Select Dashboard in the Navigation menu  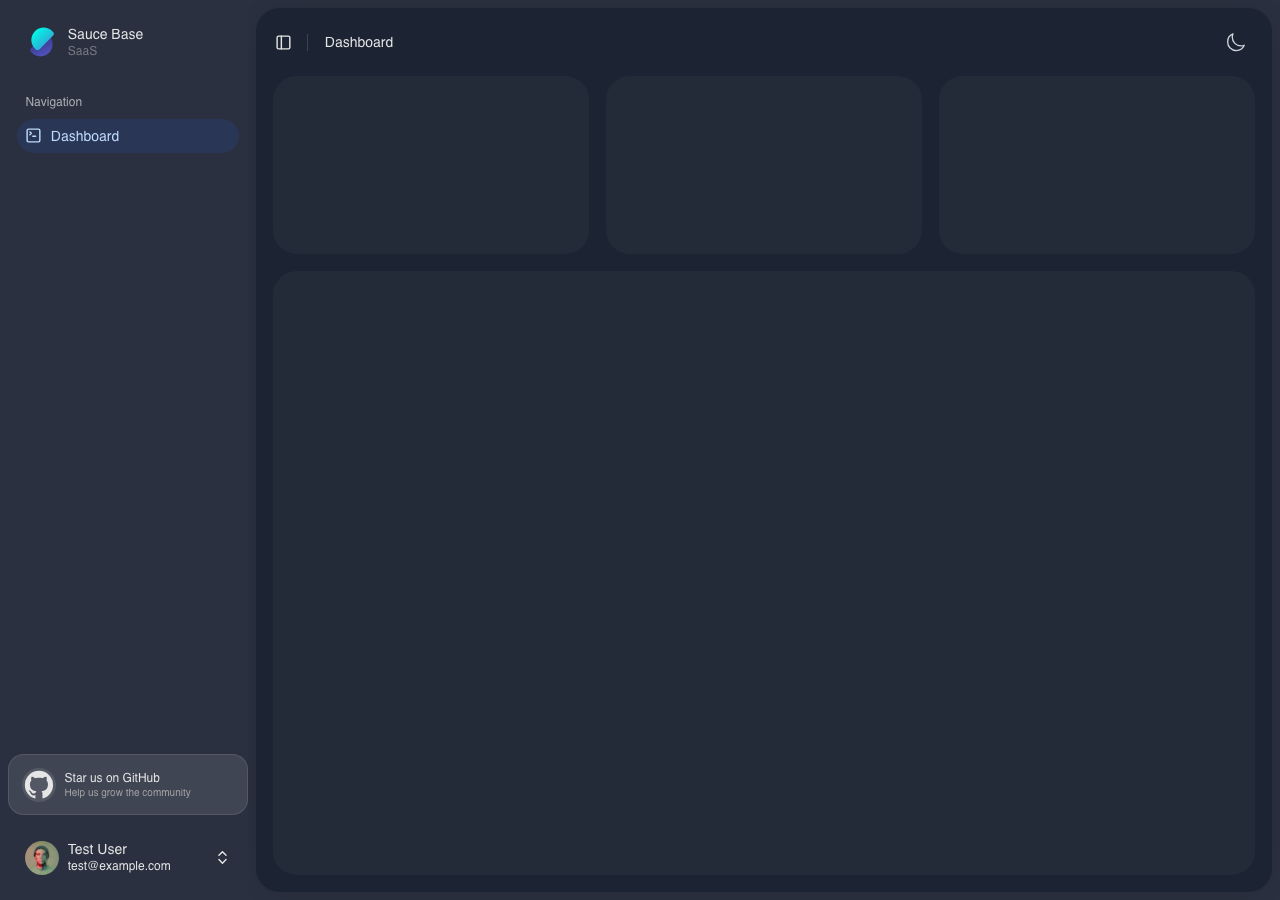85,136
